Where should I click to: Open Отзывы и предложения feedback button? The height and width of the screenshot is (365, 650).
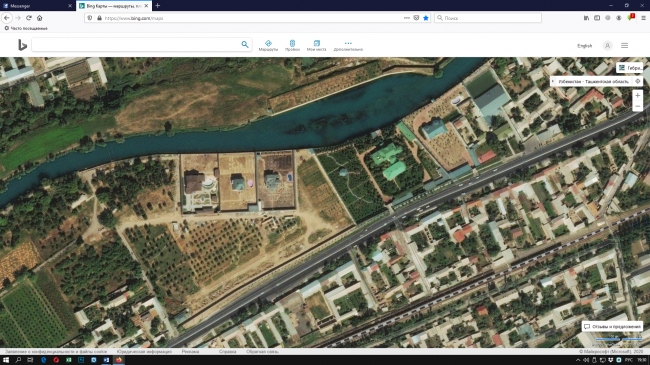tap(612, 327)
